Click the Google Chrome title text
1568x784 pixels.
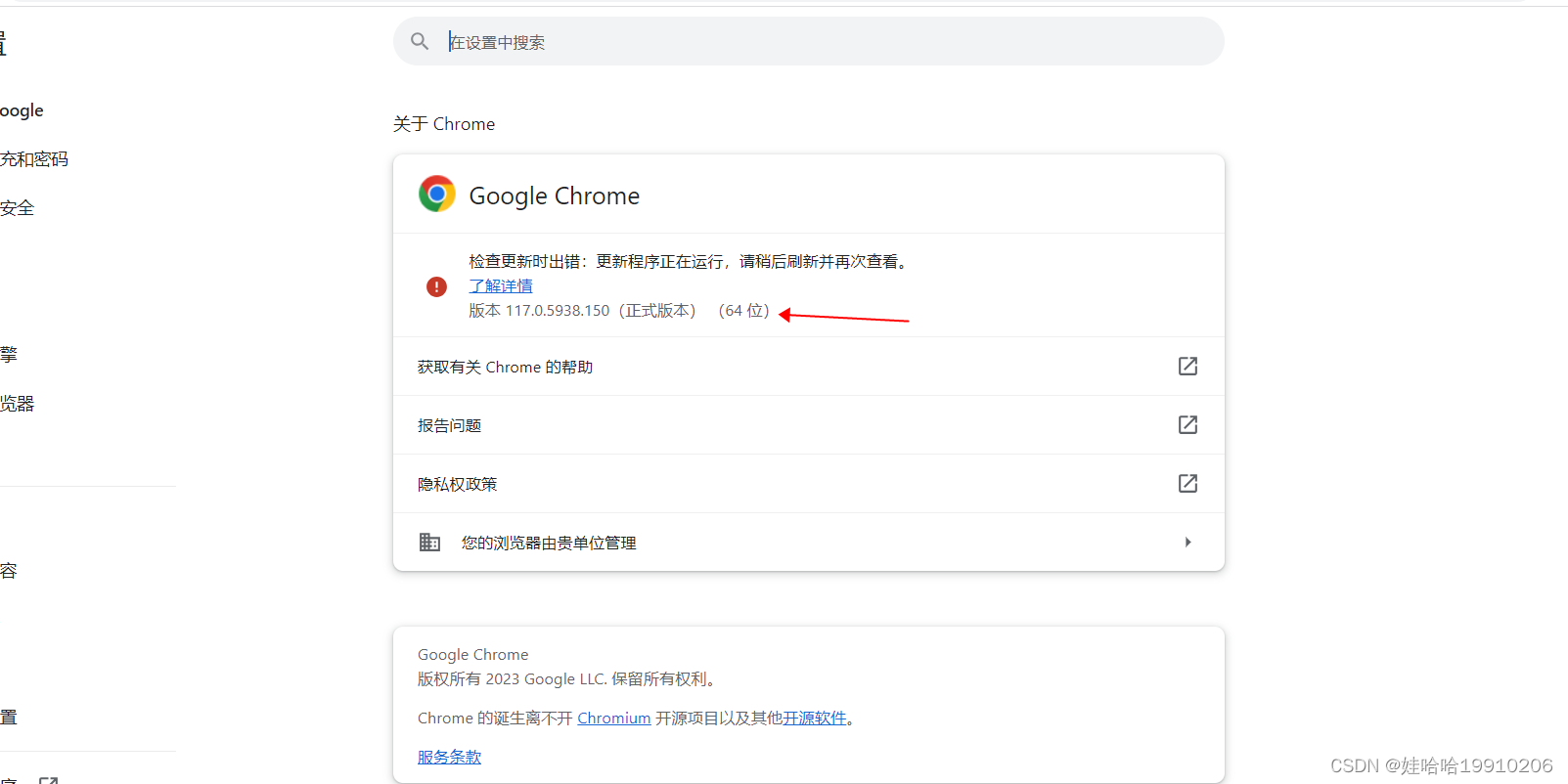click(x=555, y=196)
